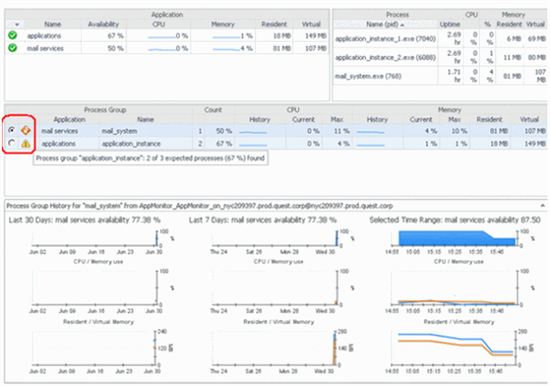Click the Last 30 Days CPU / Memory chart
Image resolution: width=550 pixels, height=386 pixels.
94,287
